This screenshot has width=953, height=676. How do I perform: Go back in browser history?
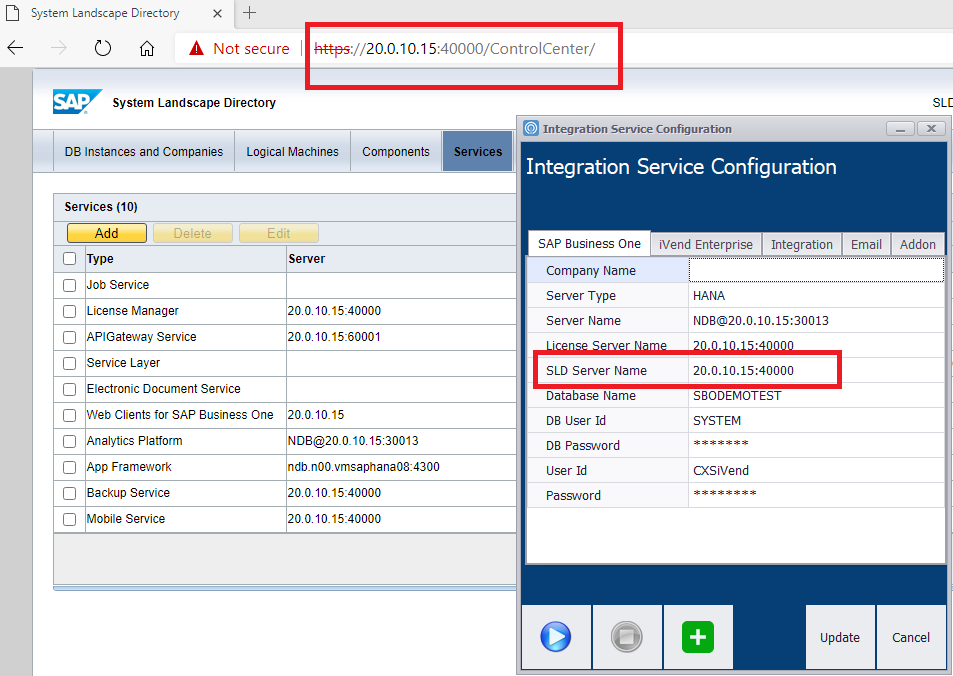tap(15, 48)
